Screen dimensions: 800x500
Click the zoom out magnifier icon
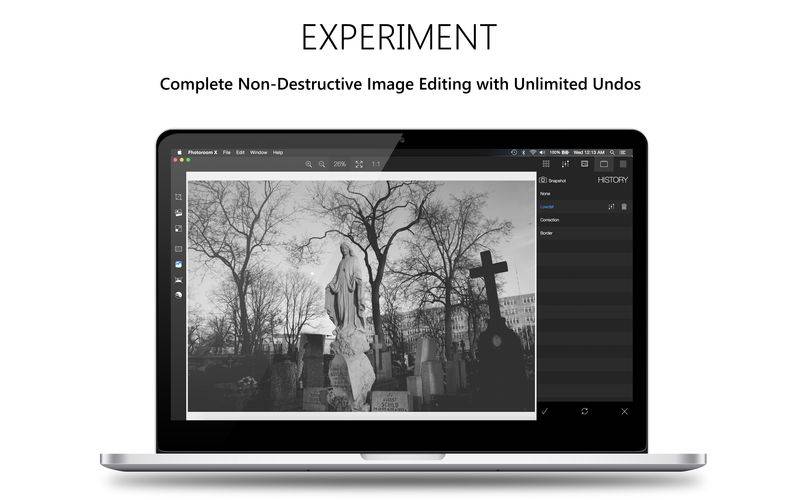pos(322,164)
